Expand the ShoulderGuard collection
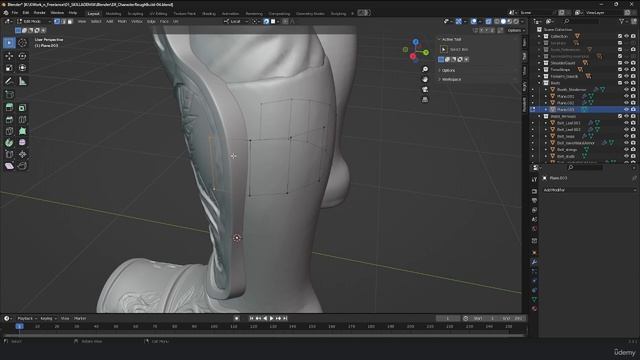 click(x=539, y=63)
